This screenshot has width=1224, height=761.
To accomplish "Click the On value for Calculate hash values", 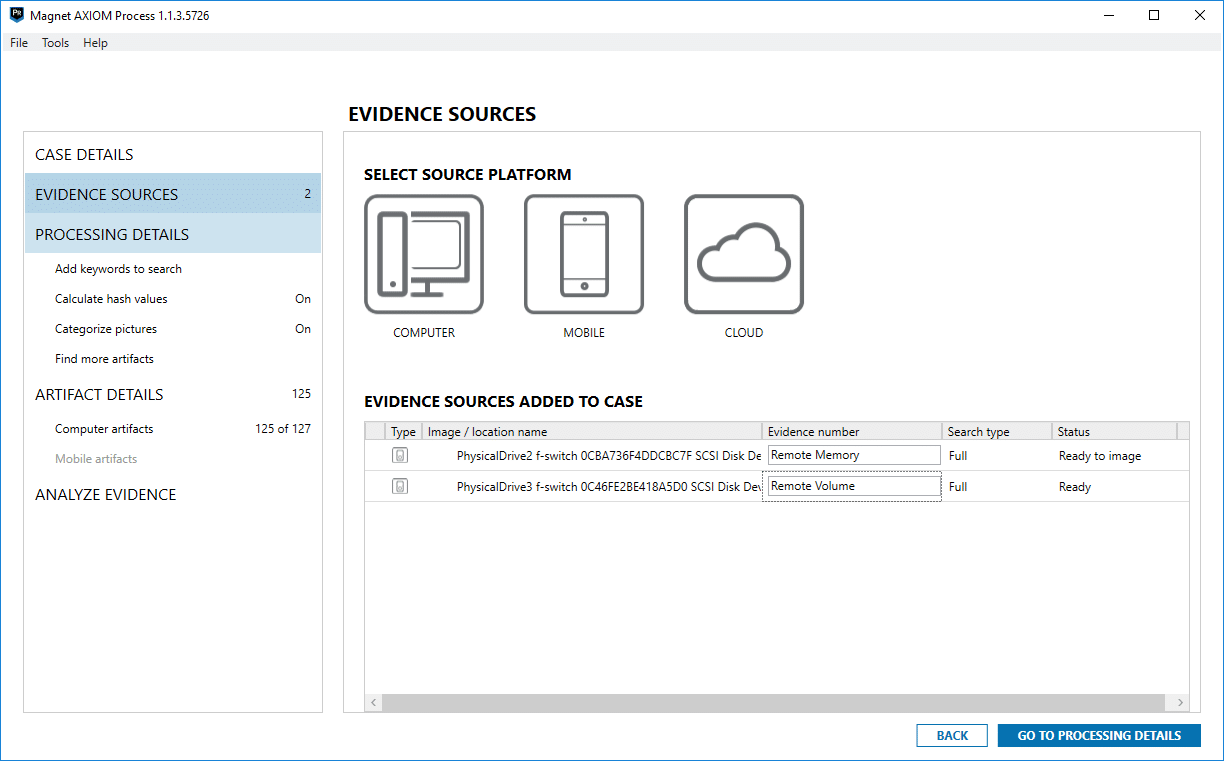I will click(x=303, y=299).
